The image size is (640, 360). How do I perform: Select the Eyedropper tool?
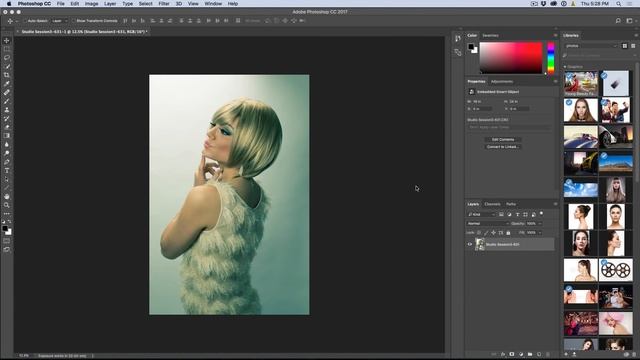[7, 84]
